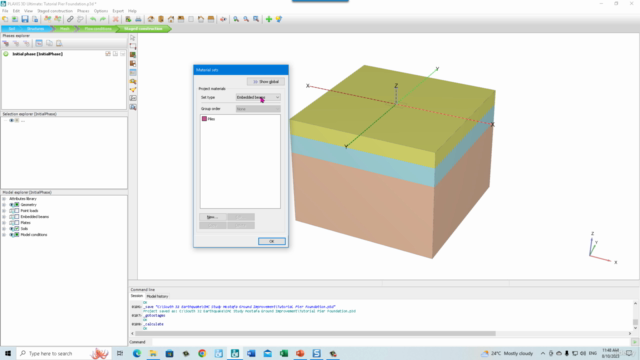Enable the Point loads checkbox
The image size is (640, 360).
click(17, 211)
